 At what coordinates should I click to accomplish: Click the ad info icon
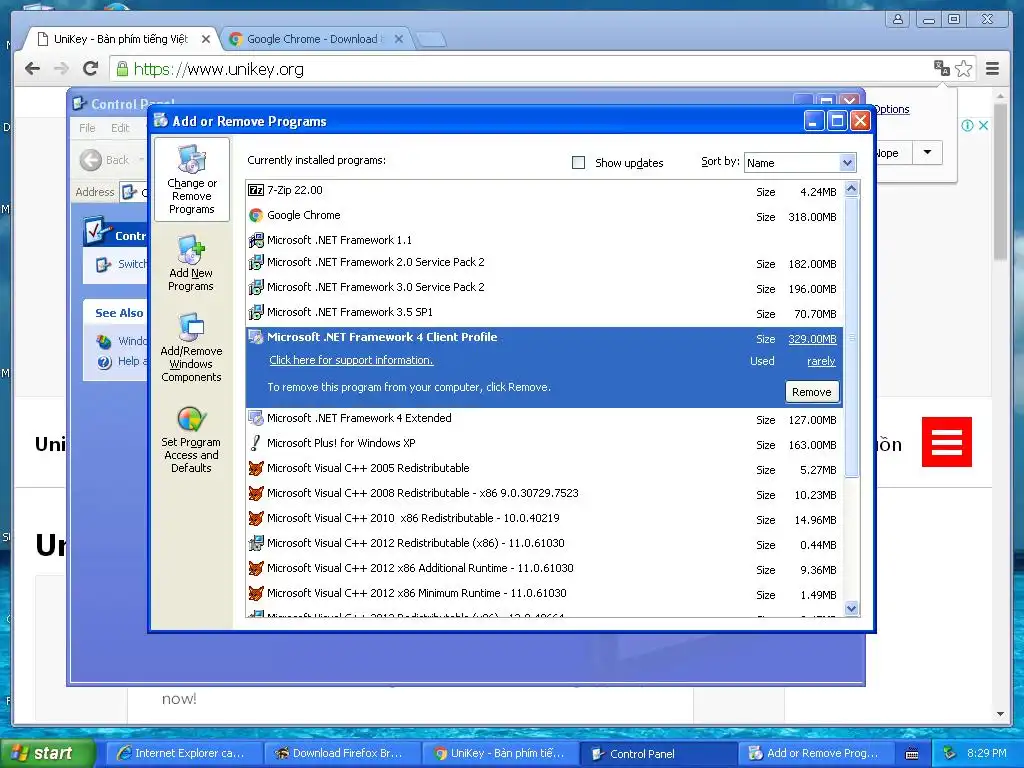pyautogui.click(x=967, y=125)
